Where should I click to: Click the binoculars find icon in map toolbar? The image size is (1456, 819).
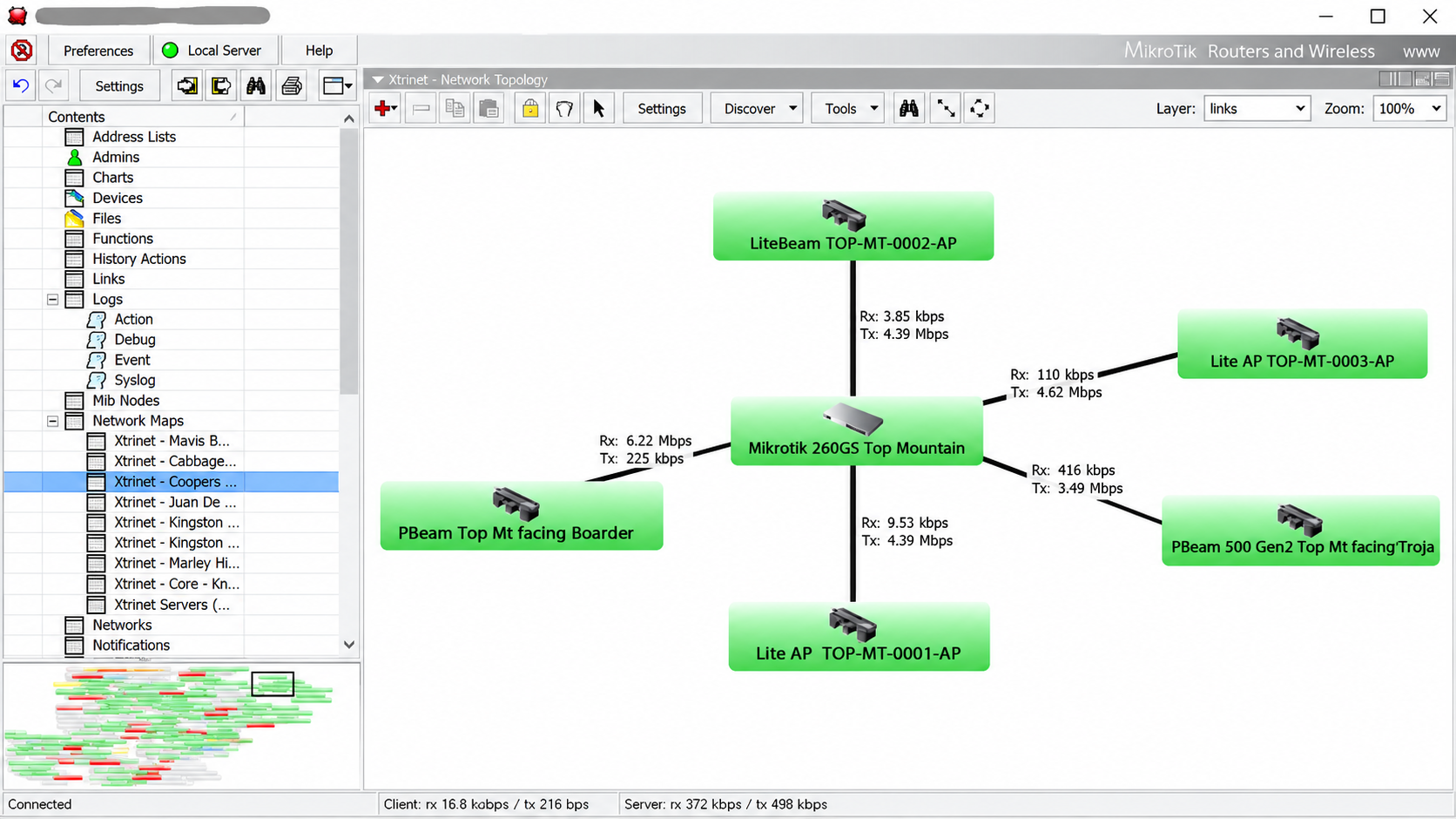coord(909,109)
